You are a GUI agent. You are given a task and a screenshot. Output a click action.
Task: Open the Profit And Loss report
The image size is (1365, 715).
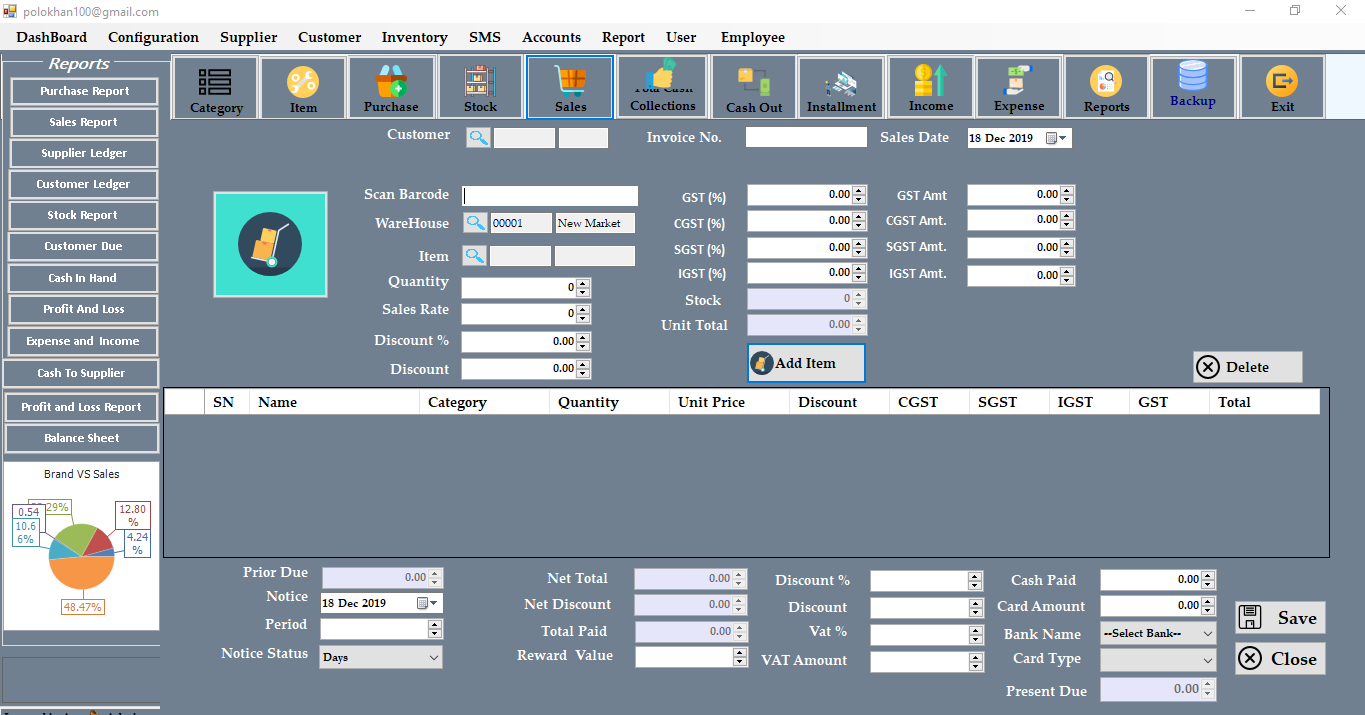click(x=83, y=309)
